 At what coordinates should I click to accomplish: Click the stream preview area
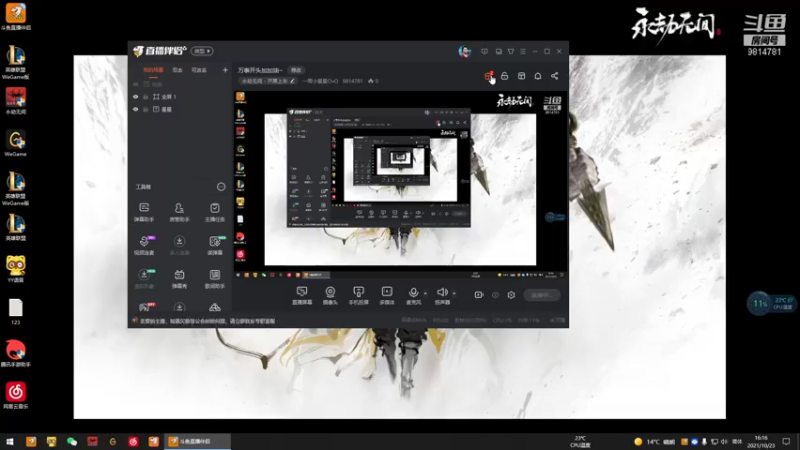coord(401,185)
